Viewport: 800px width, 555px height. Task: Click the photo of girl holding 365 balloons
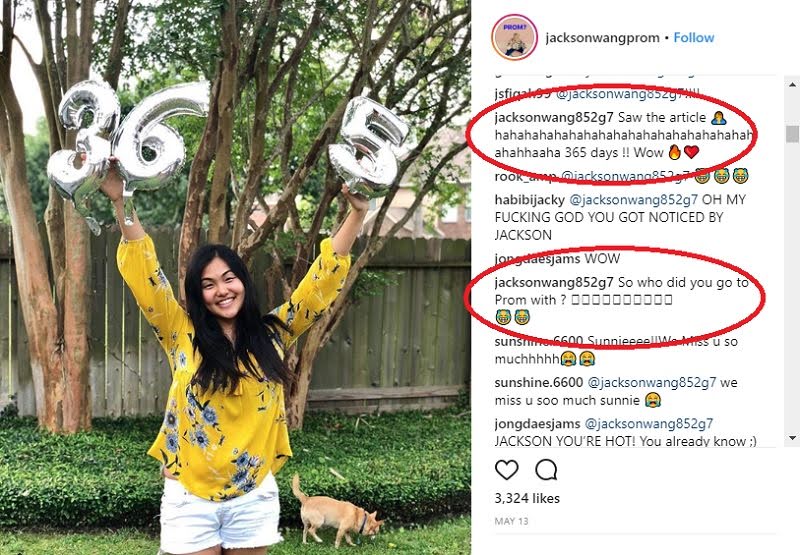point(235,278)
